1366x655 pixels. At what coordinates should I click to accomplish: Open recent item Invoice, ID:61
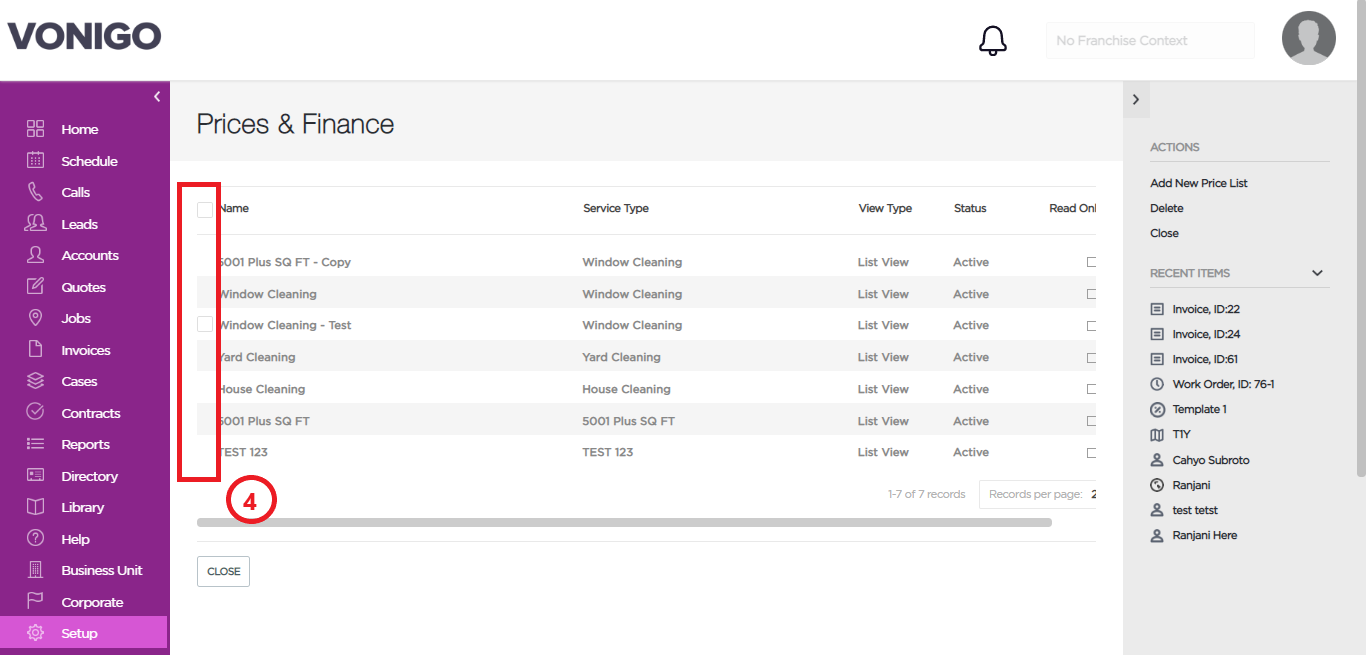[x=1206, y=359]
